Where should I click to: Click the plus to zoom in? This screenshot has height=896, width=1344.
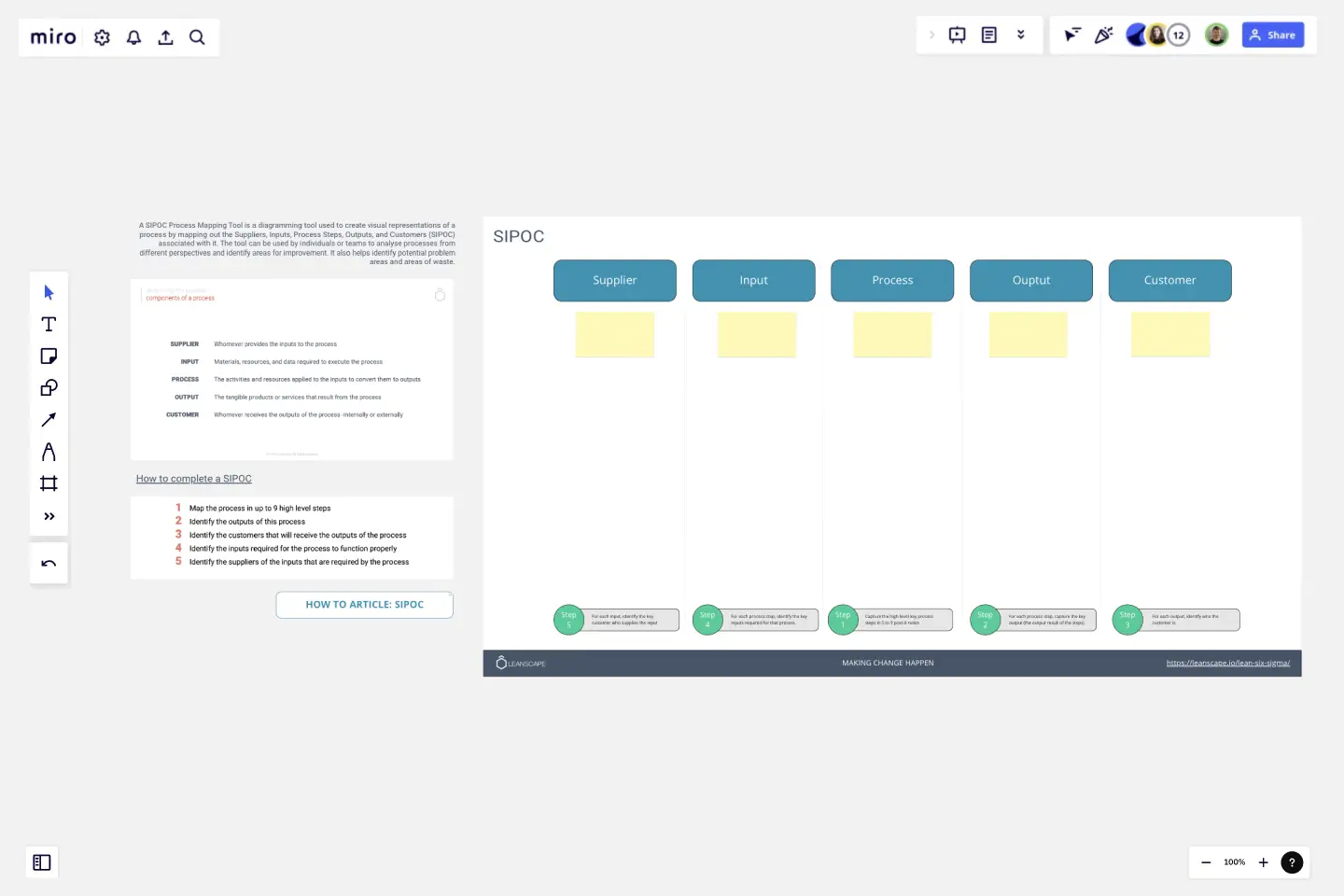[x=1264, y=862]
